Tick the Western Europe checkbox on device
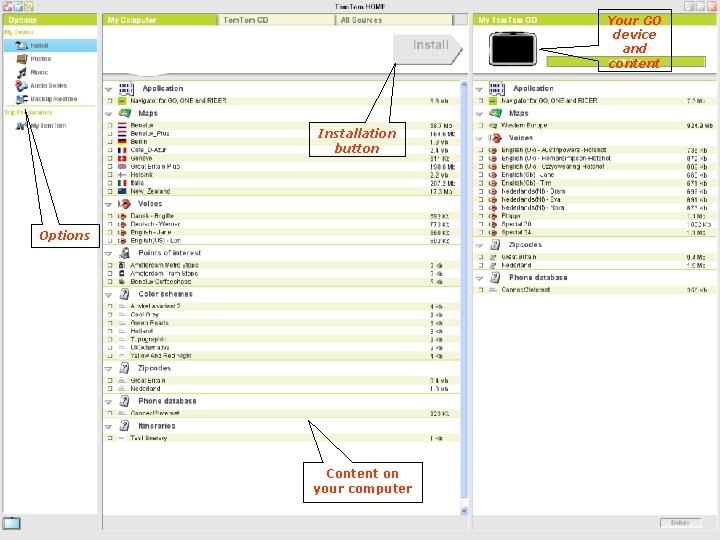This screenshot has width=720, height=540. (481, 125)
